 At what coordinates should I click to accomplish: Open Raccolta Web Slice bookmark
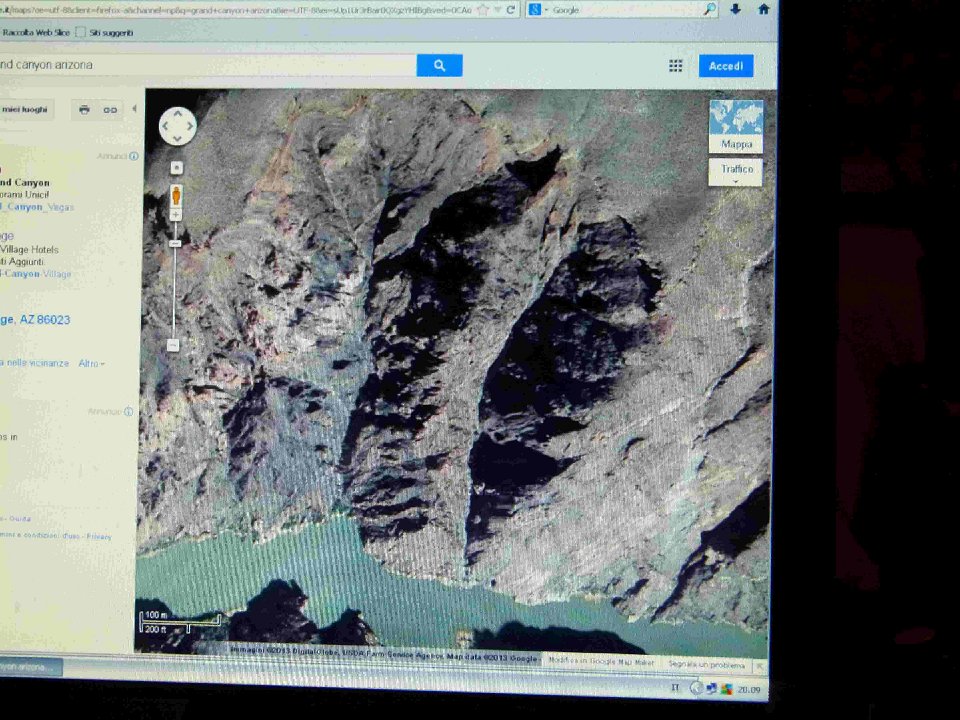(36, 32)
